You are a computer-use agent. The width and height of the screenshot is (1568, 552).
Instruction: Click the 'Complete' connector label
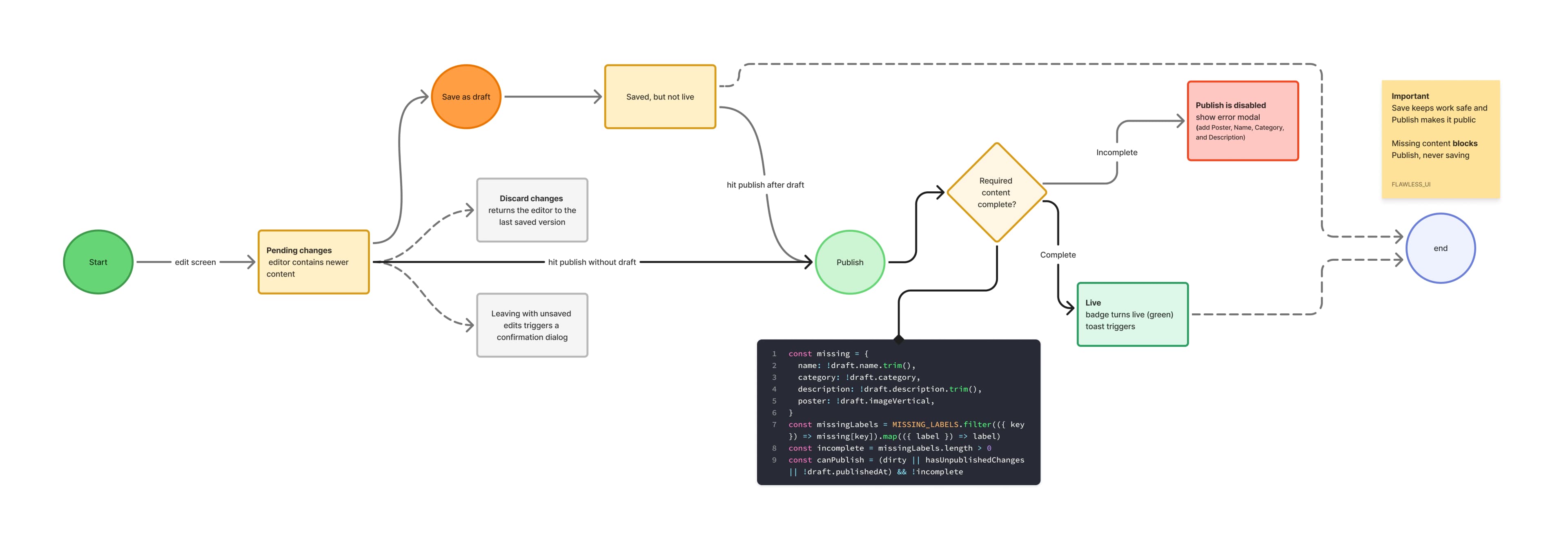[x=1057, y=255]
